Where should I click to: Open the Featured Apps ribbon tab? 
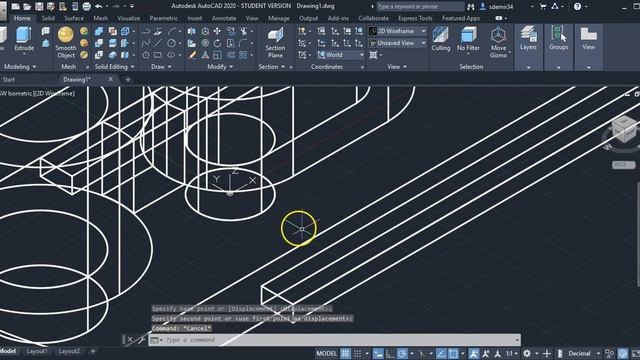461,18
